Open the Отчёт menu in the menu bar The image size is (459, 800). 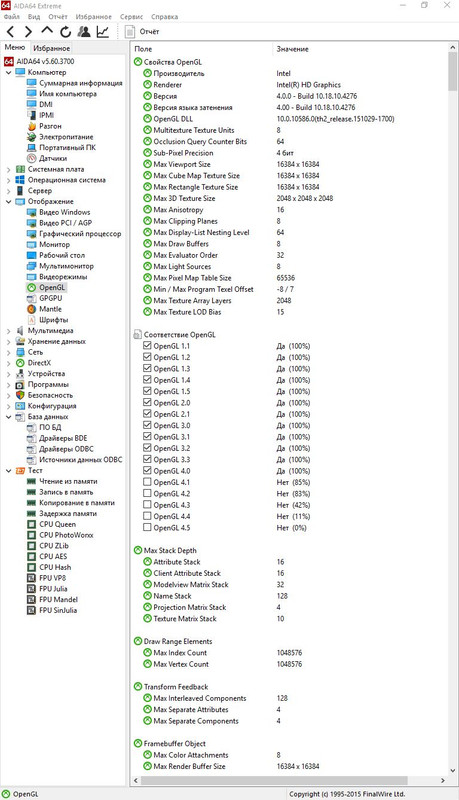[58, 17]
